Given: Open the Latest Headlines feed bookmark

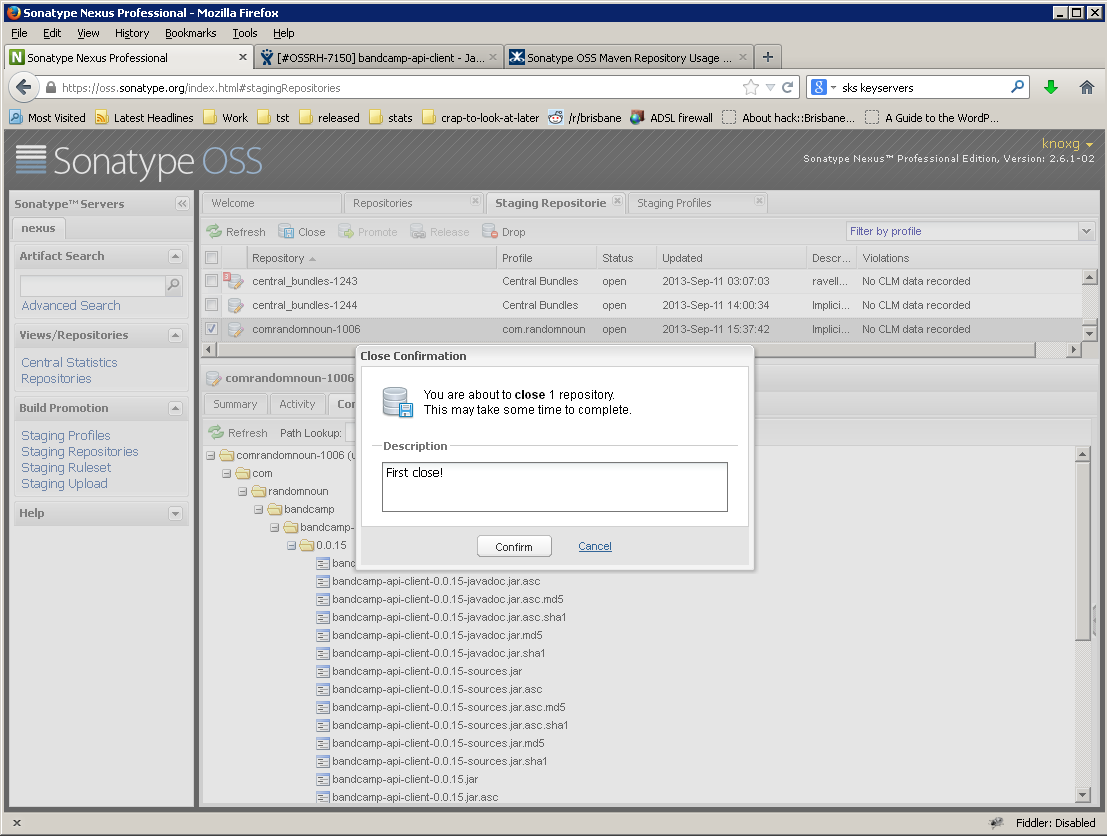Looking at the screenshot, I should point(144,118).
